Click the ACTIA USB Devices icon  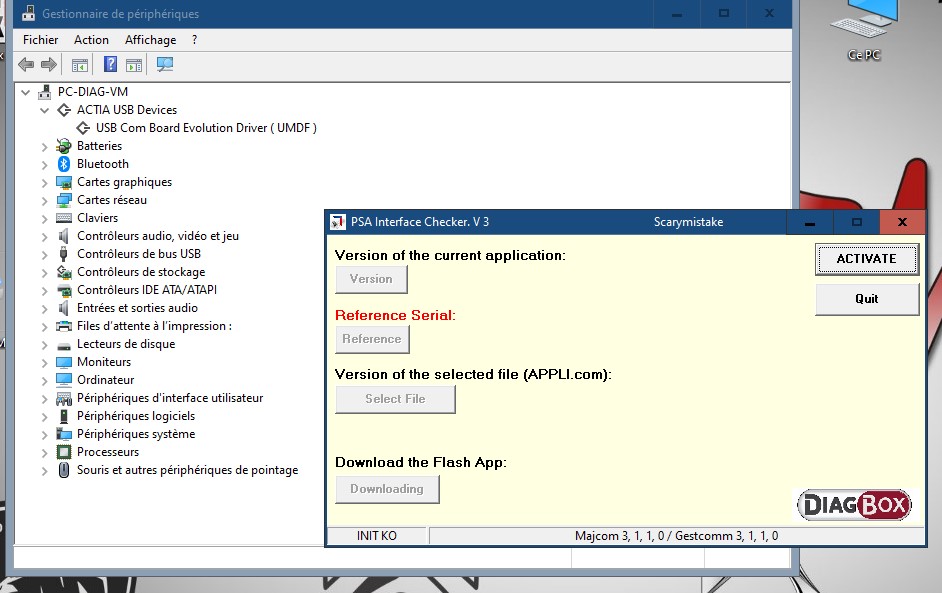(64, 110)
